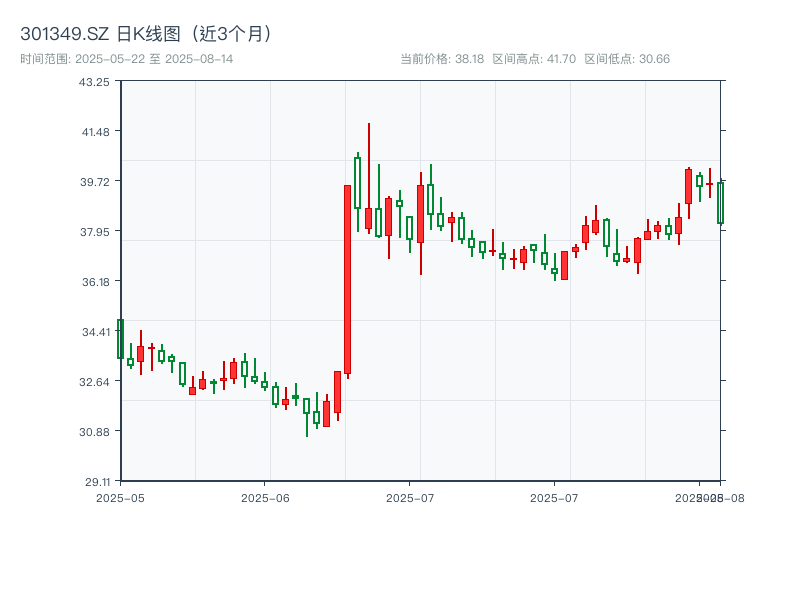
Task: Select the first 2025-07 x-axis label
Action: [410, 496]
